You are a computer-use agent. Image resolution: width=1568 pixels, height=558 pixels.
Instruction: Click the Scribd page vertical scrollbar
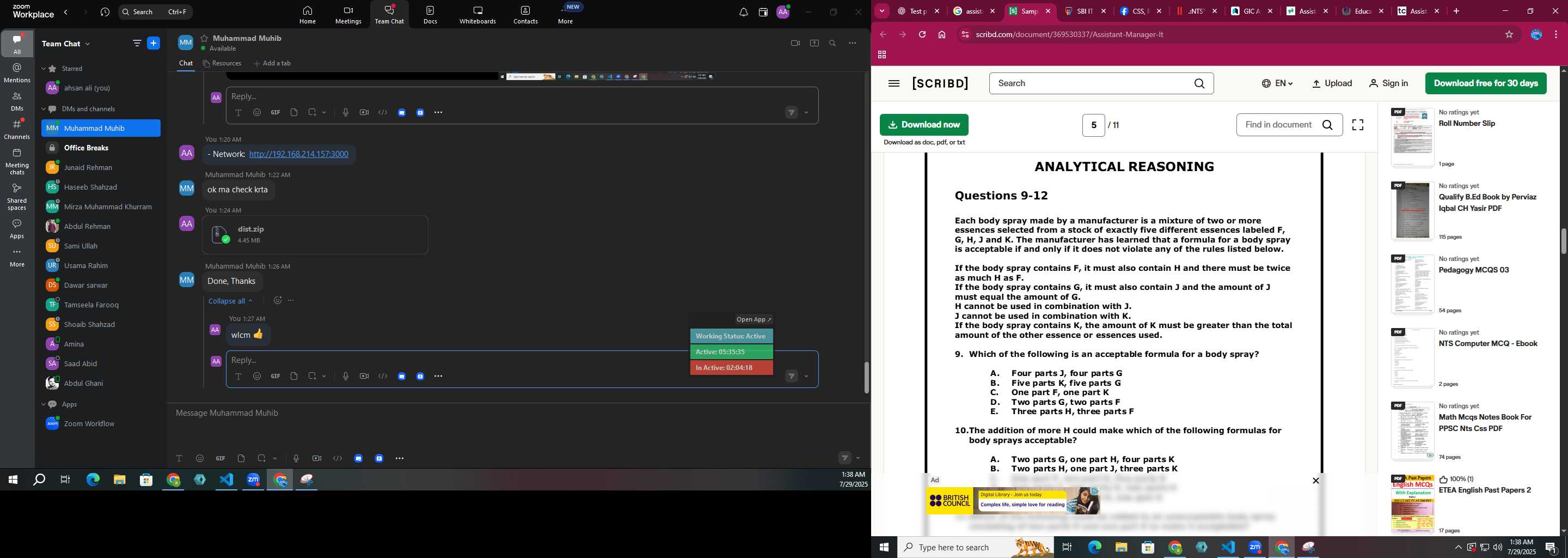1563,241
